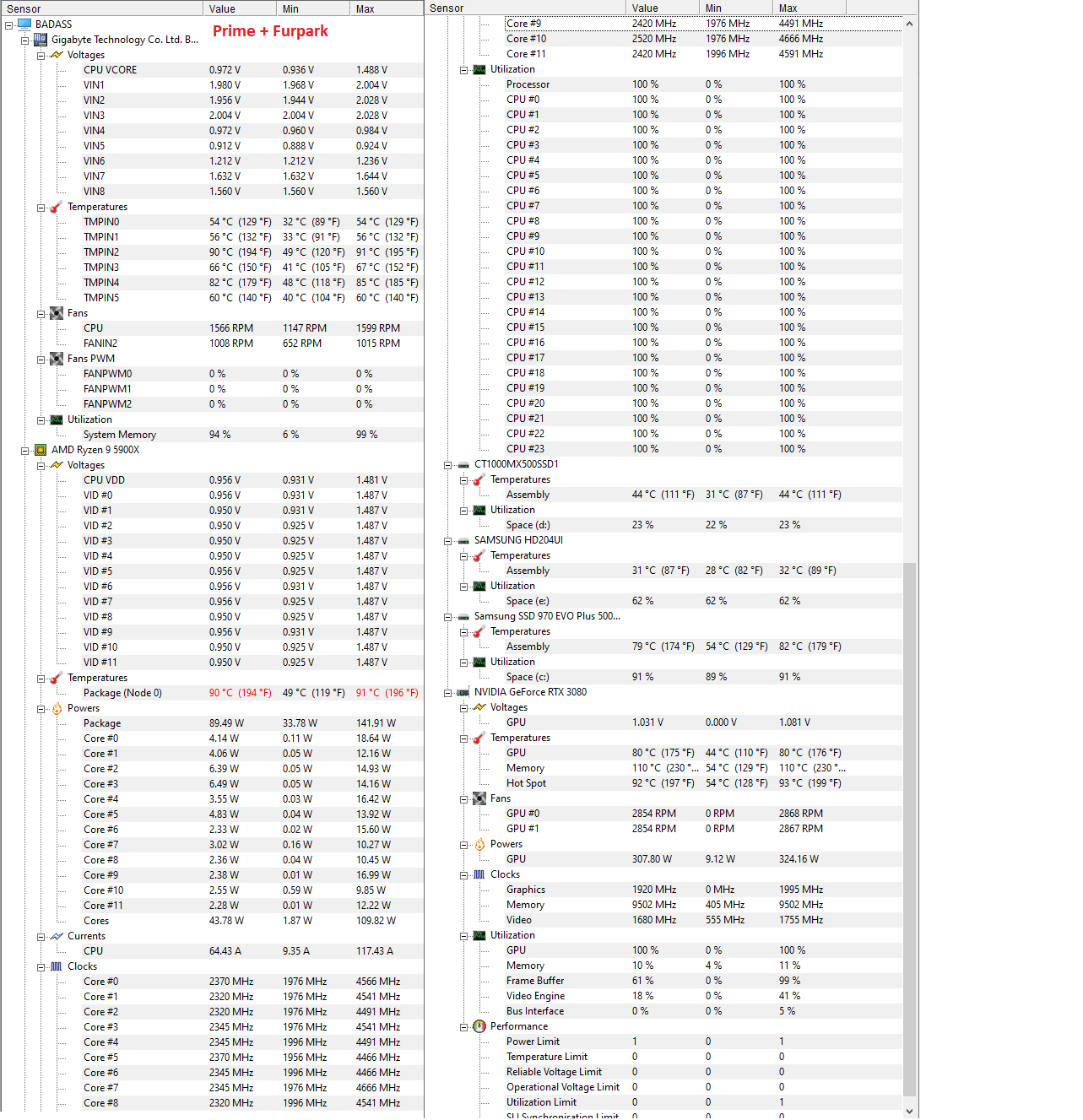Click the AMD Ryzen 9 5900X chip icon
The image size is (1083, 1120).
pos(41,450)
